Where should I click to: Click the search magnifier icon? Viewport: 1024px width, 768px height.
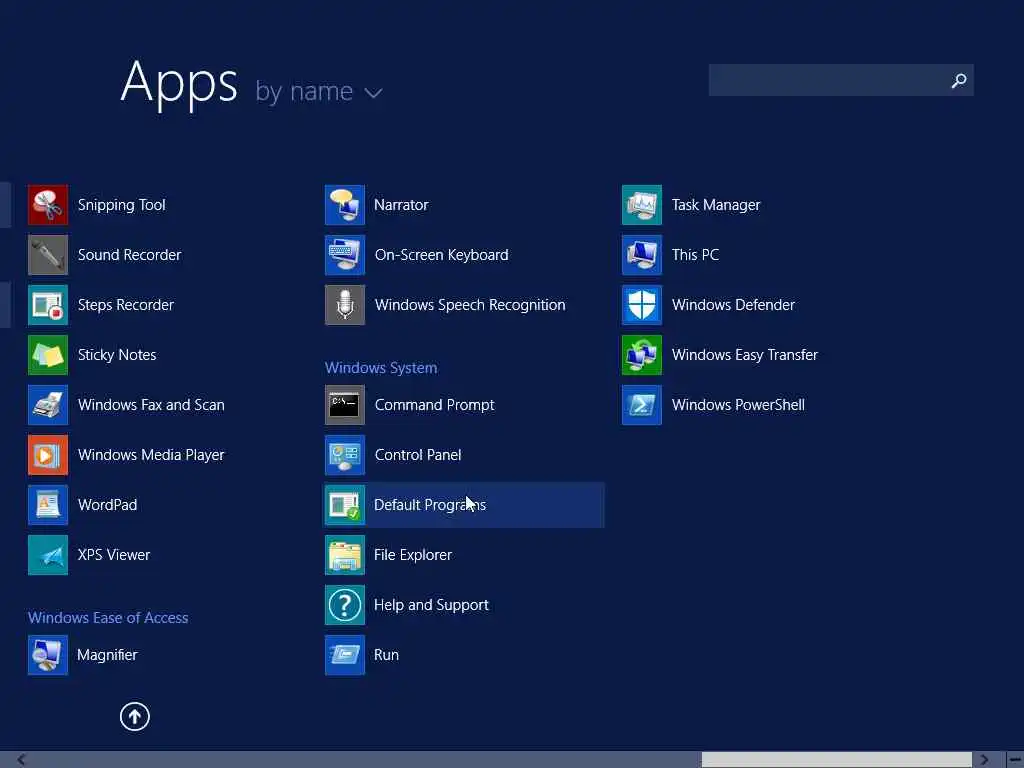959,80
